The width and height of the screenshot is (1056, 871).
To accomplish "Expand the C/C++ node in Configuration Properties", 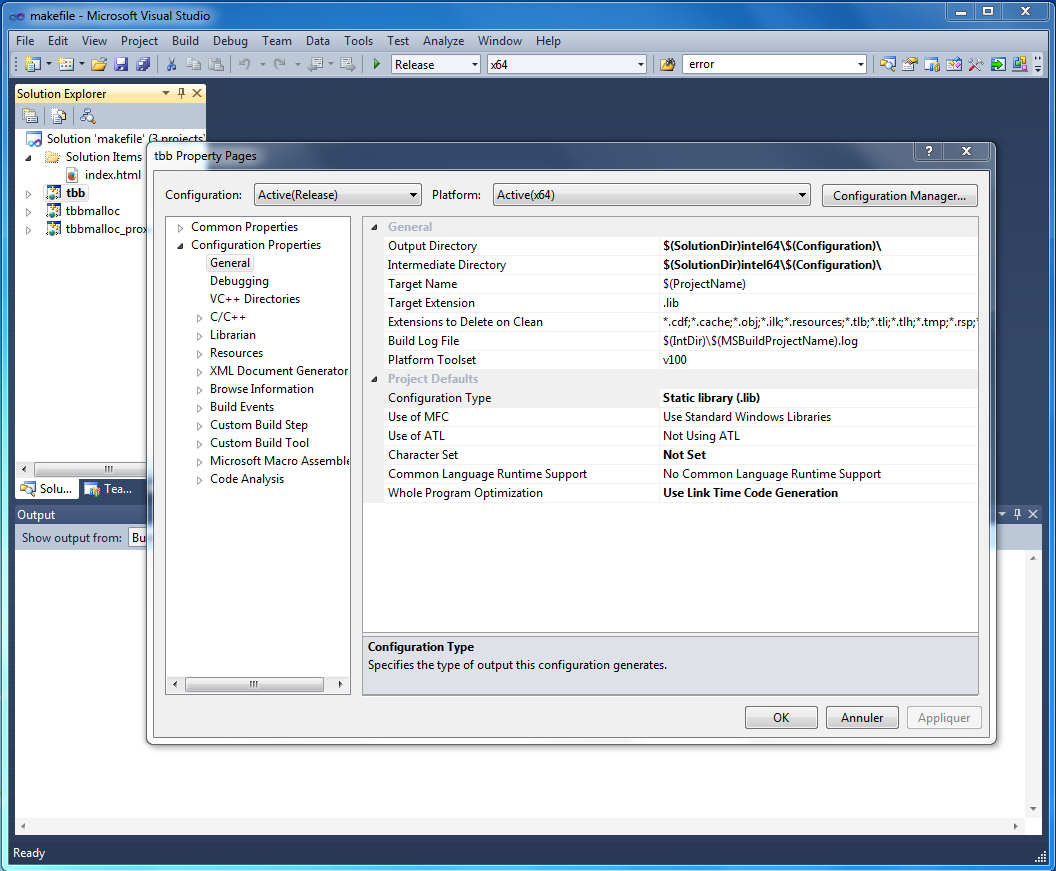I will pyautogui.click(x=199, y=316).
